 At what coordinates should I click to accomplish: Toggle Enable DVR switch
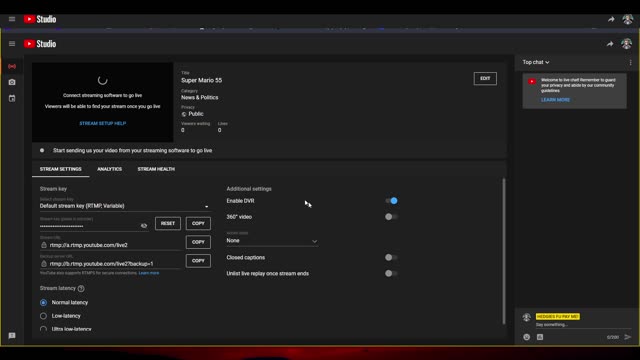[391, 201]
